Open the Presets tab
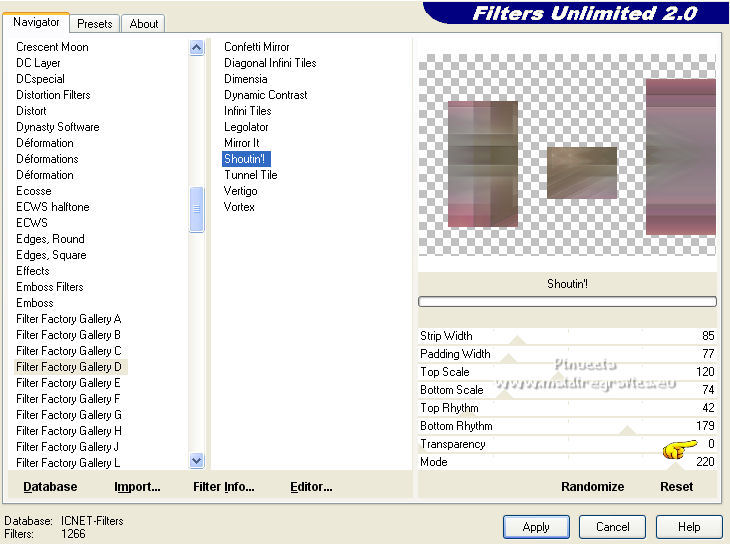 95,24
